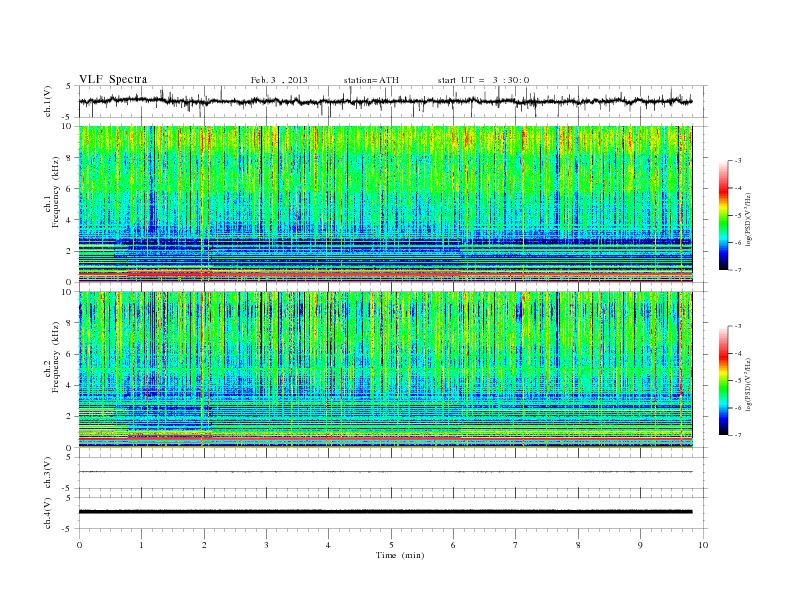Viewport: 792px width, 612px height.
Task: Click time axis tick label "2"
Action: [x=204, y=545]
